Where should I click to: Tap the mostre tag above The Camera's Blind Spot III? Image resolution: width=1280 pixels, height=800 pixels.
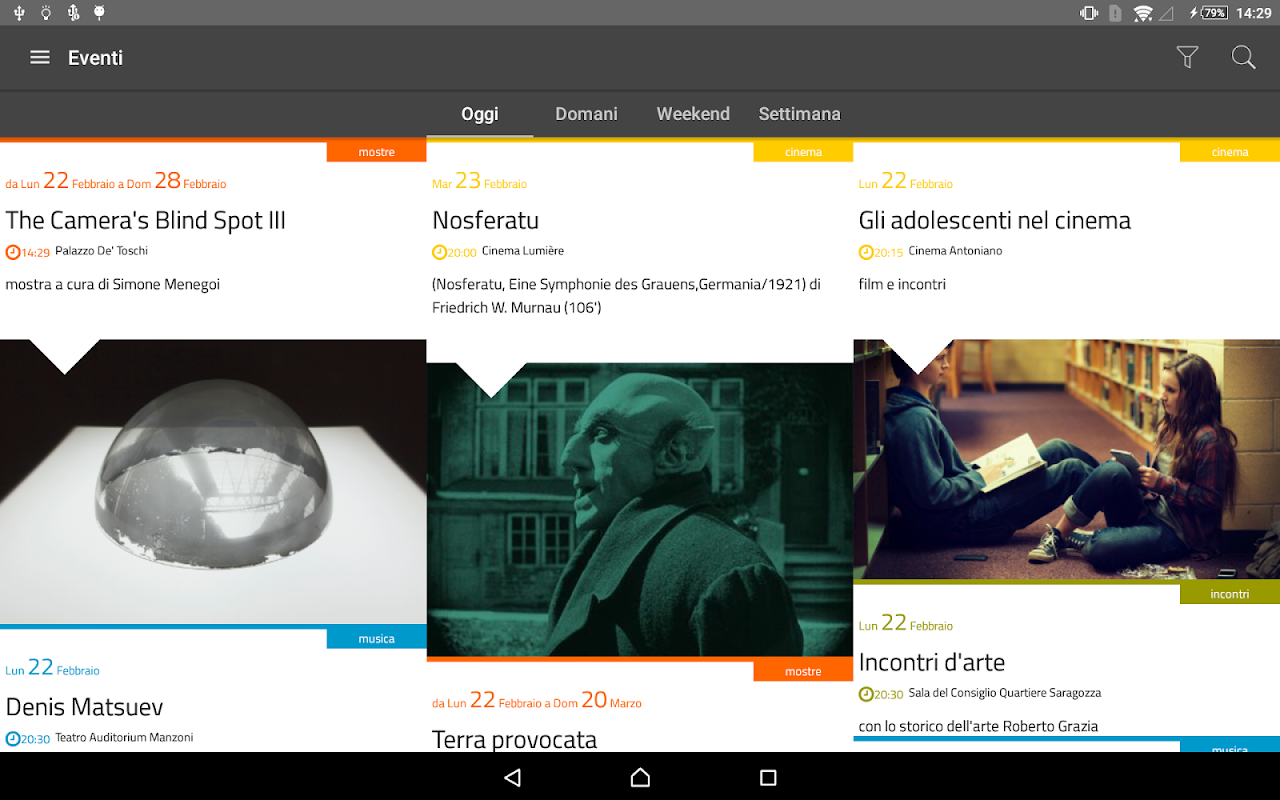[x=377, y=152]
